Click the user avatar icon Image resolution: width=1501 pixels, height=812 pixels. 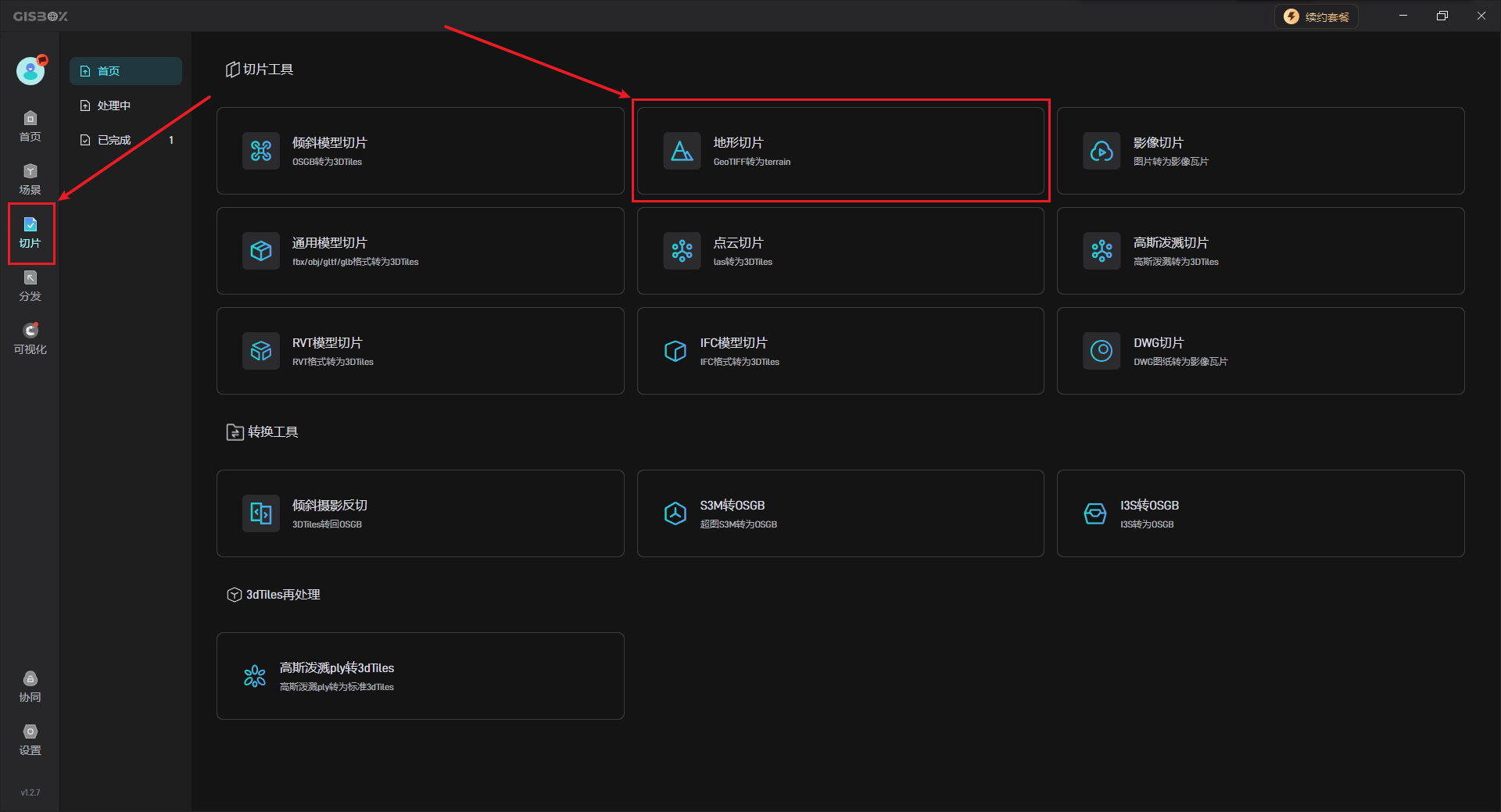[30, 71]
